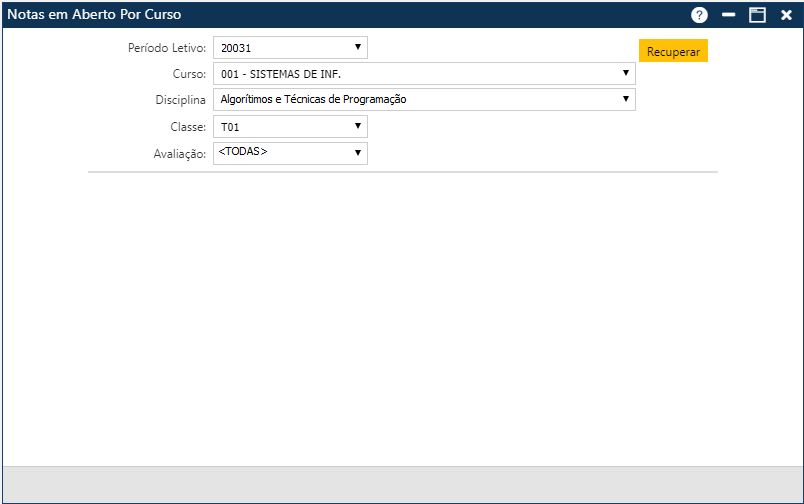Close the Notas em Aberto Por Curso window
804x504 pixels.
[786, 15]
